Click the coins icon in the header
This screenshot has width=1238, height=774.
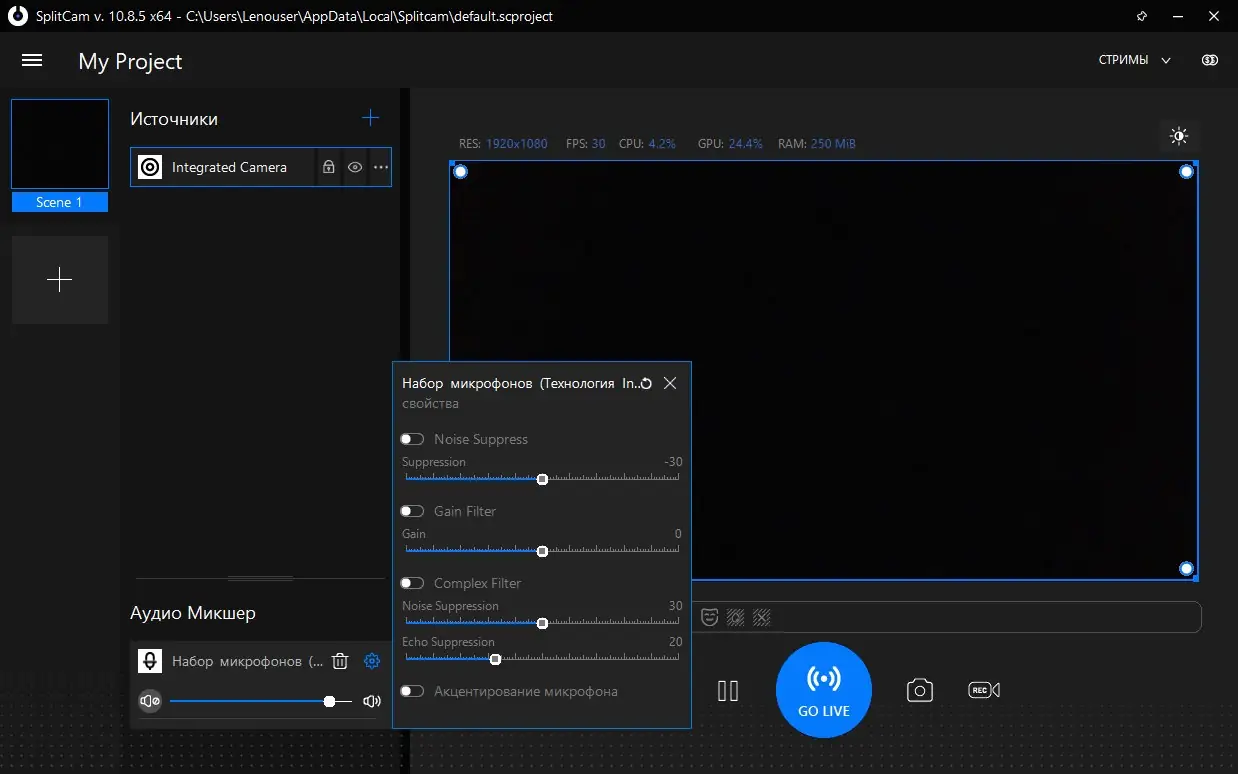(1210, 61)
